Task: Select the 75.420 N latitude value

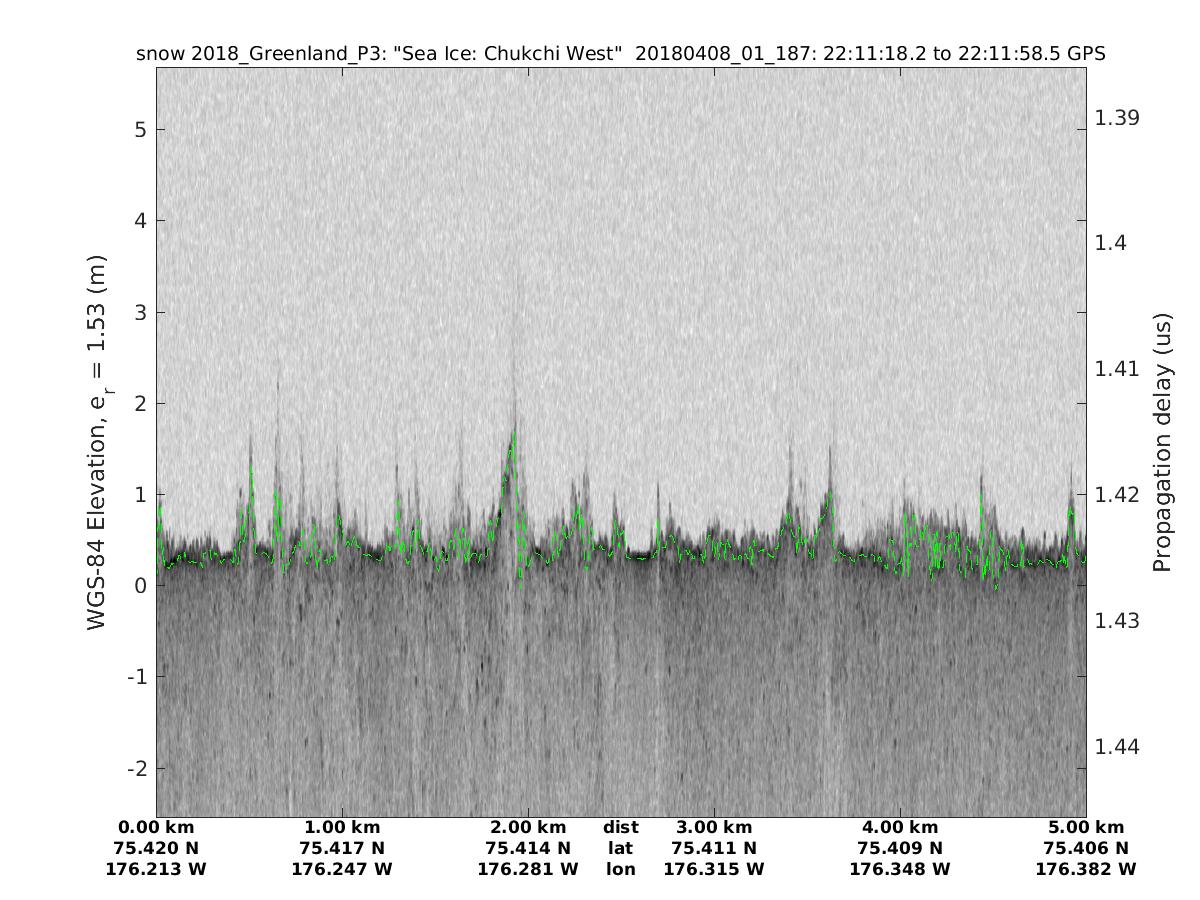Action: (156, 848)
